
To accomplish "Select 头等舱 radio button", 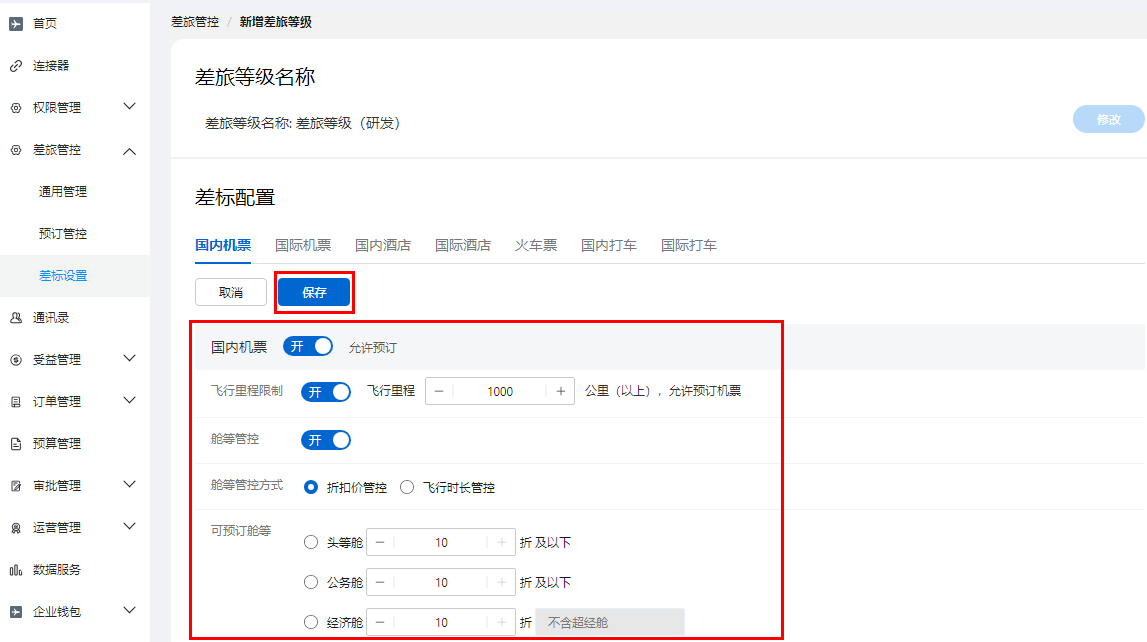I will (x=311, y=543).
